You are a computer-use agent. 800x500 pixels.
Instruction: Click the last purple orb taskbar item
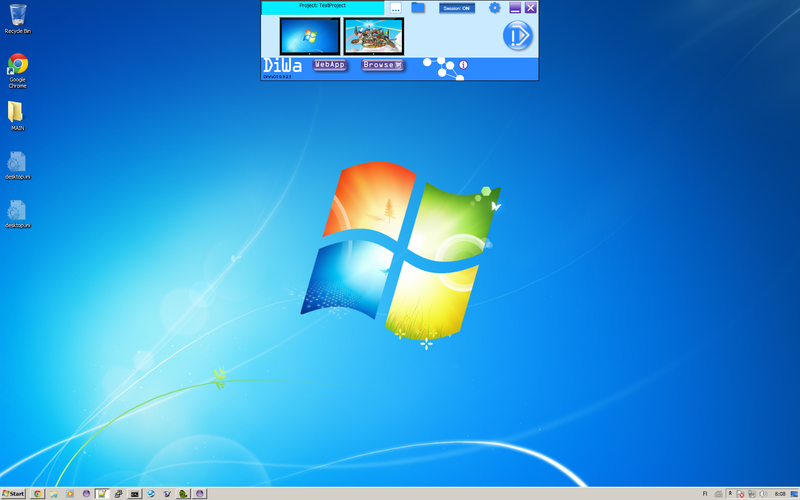pos(200,493)
